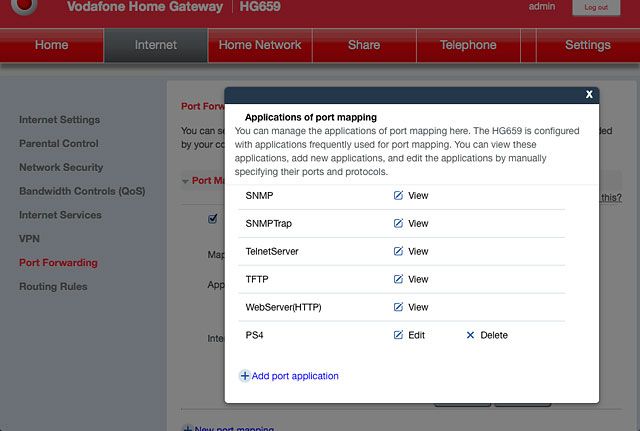
Task: Click the SNMP application name
Action: 259,196
